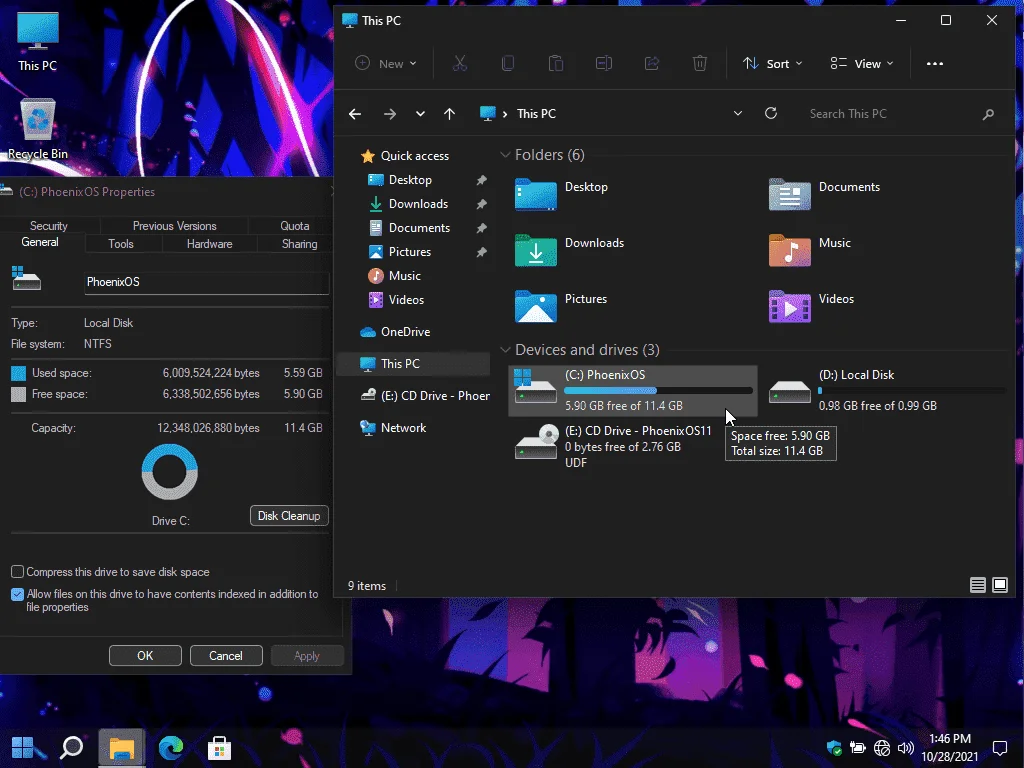Viewport: 1024px width, 768px height.
Task: Collapse the Folders (6) group
Action: 505,155
